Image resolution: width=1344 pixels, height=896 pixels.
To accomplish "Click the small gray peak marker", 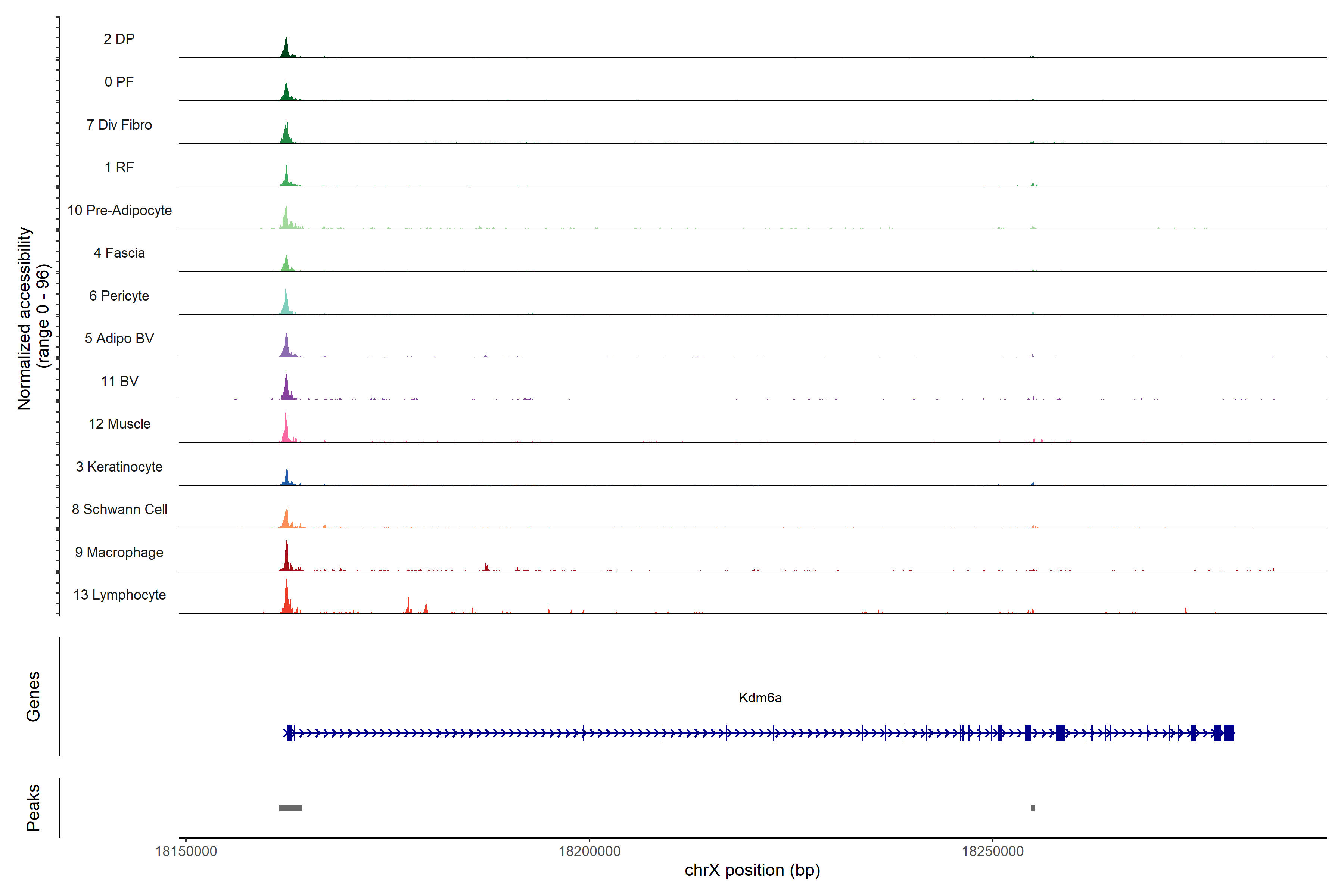I will tap(1033, 808).
